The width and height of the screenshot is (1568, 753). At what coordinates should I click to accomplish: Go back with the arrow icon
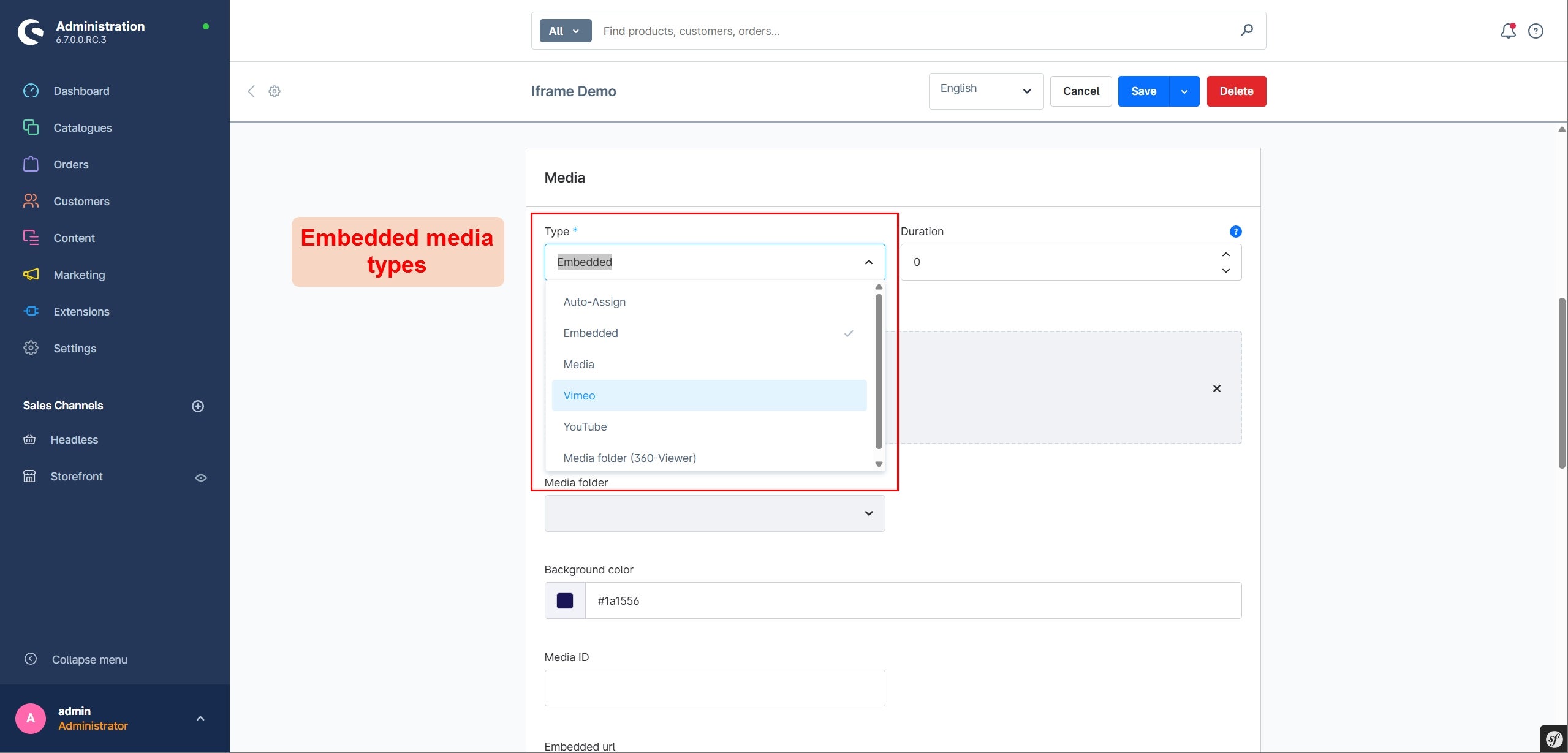(251, 91)
